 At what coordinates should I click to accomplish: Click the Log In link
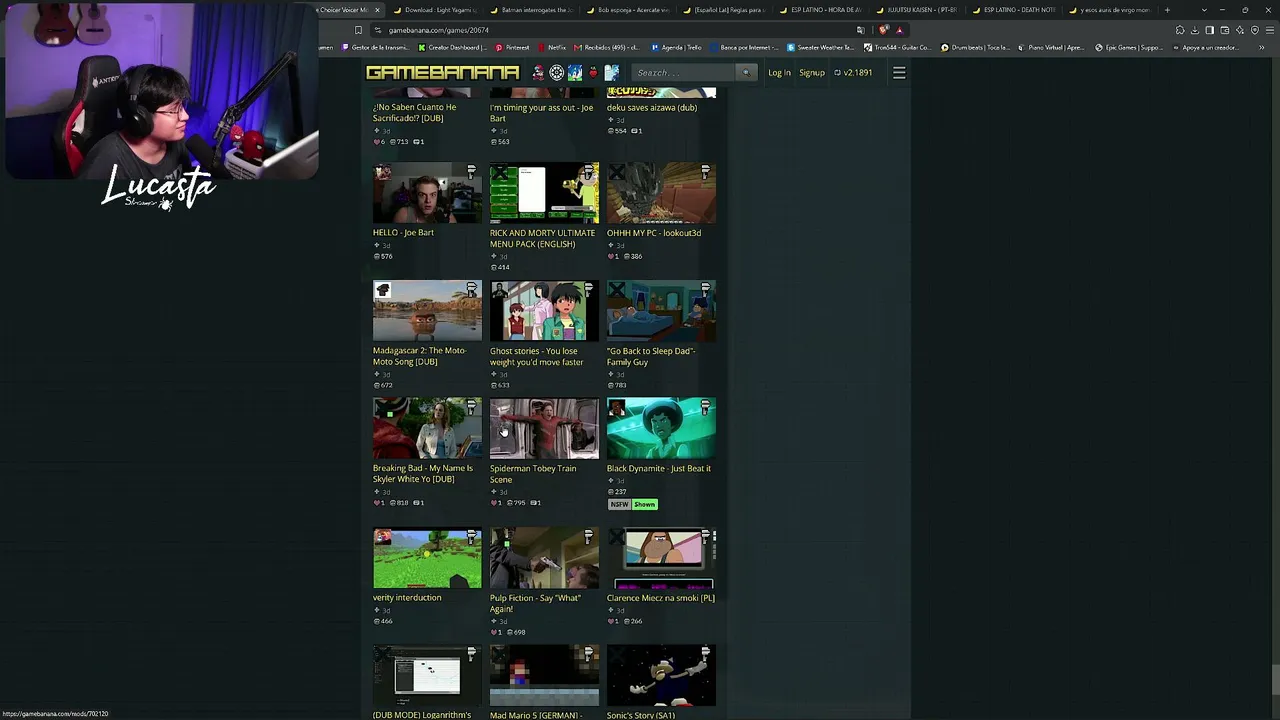point(779,73)
